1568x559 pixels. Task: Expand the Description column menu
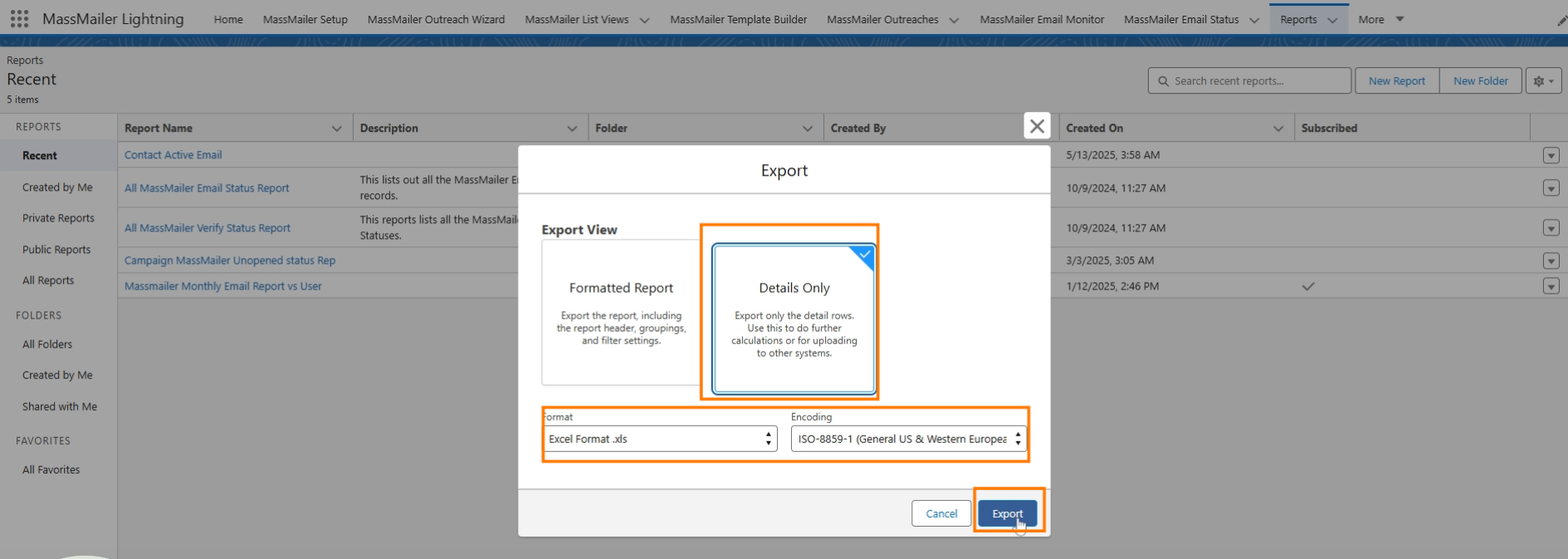click(572, 129)
